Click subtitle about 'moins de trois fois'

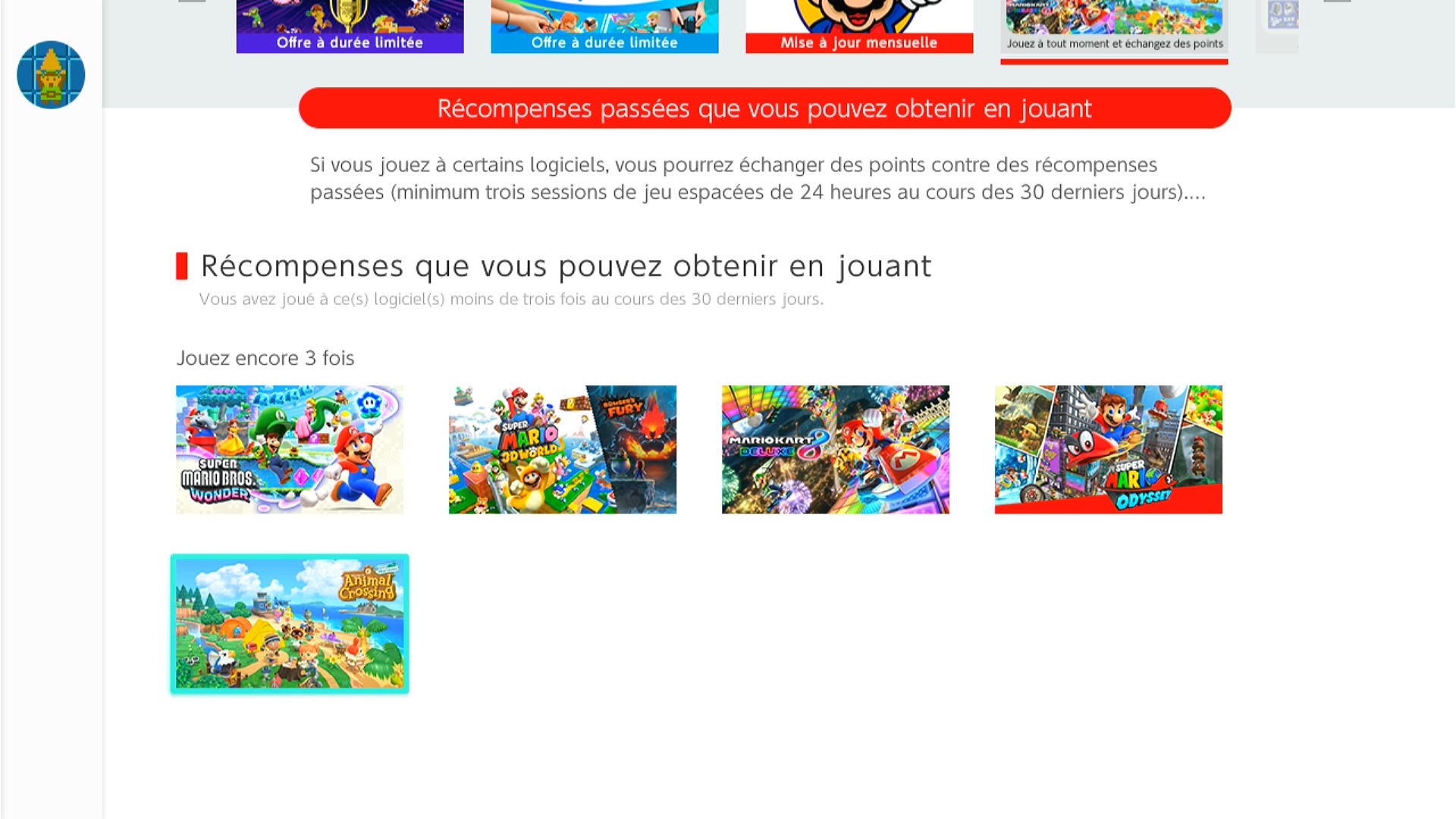[511, 299]
